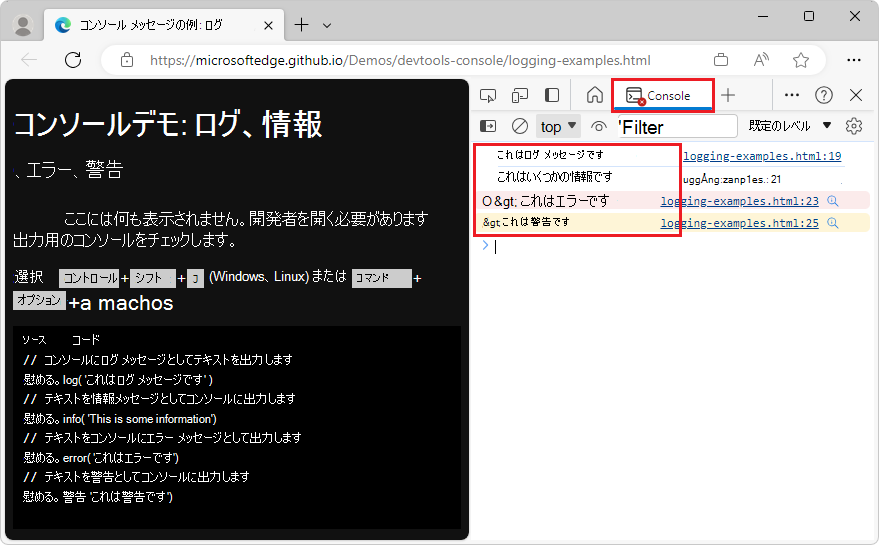This screenshot has width=879, height=545.
Task: Open Customize DevTools ellipsis menu
Action: [792, 95]
